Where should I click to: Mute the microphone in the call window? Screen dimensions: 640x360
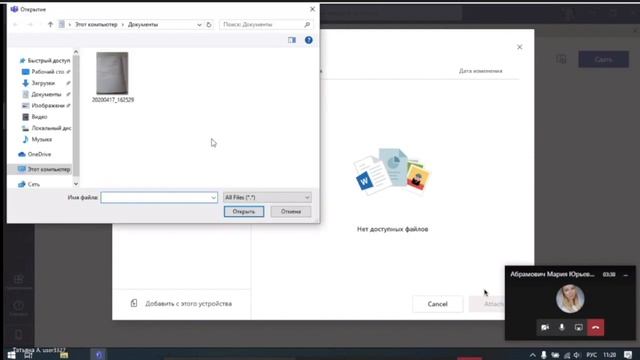562,327
